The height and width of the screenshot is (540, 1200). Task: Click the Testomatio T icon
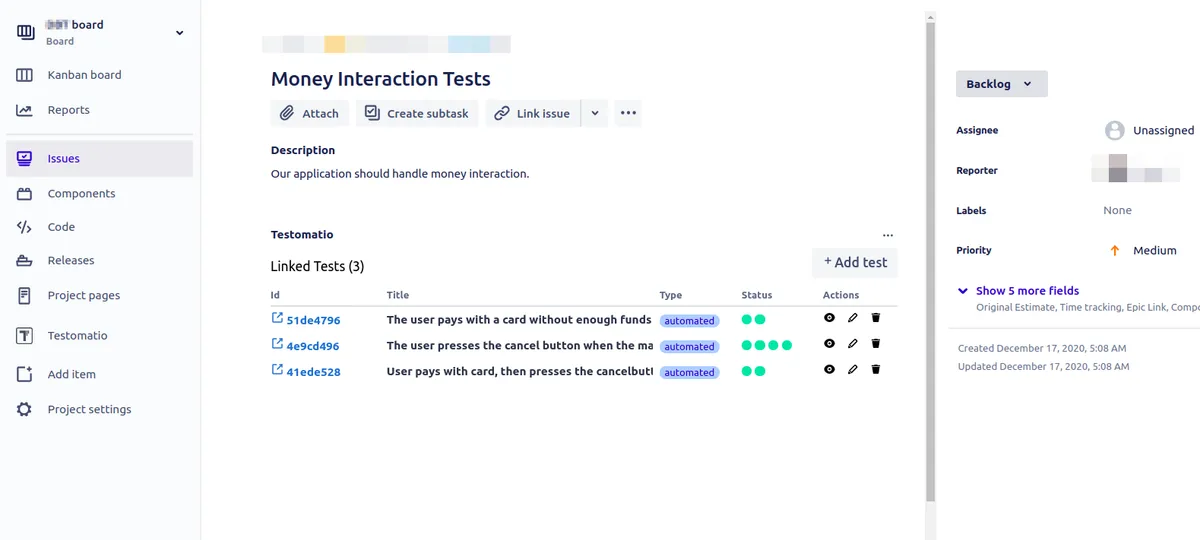pos(25,336)
